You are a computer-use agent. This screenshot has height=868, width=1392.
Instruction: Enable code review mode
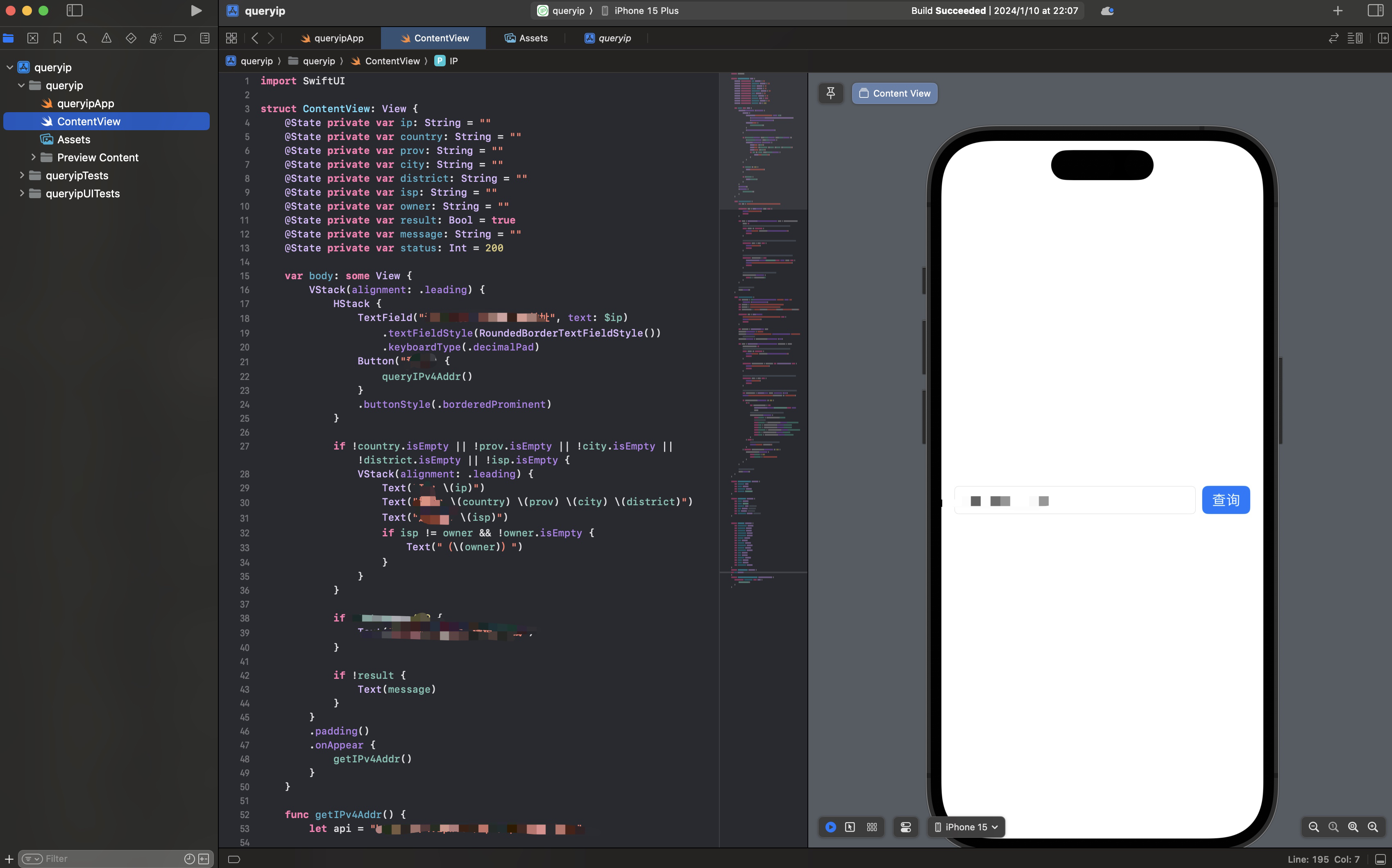1333,38
